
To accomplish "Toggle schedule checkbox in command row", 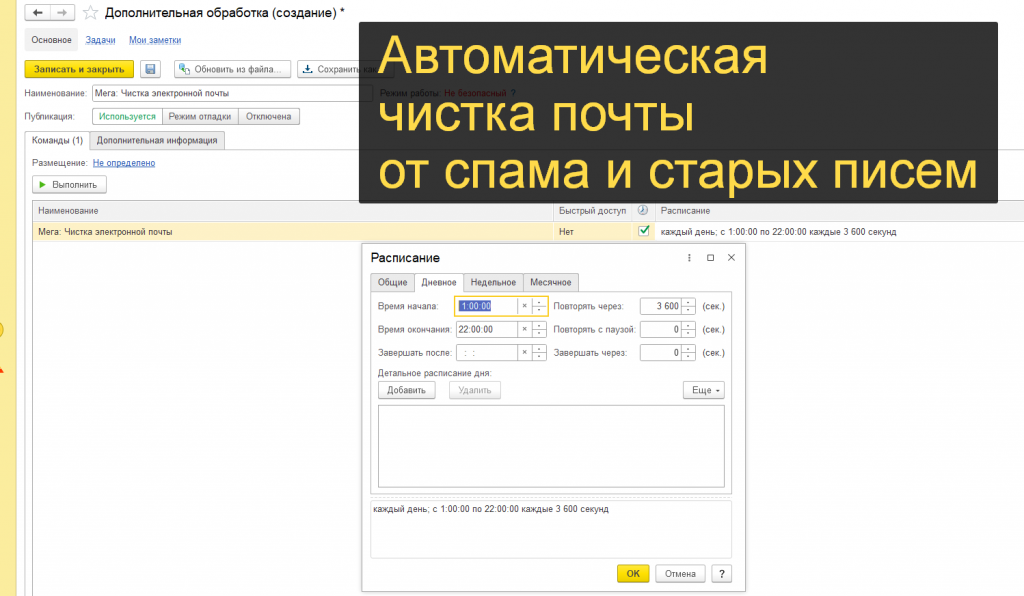I will 643,231.
